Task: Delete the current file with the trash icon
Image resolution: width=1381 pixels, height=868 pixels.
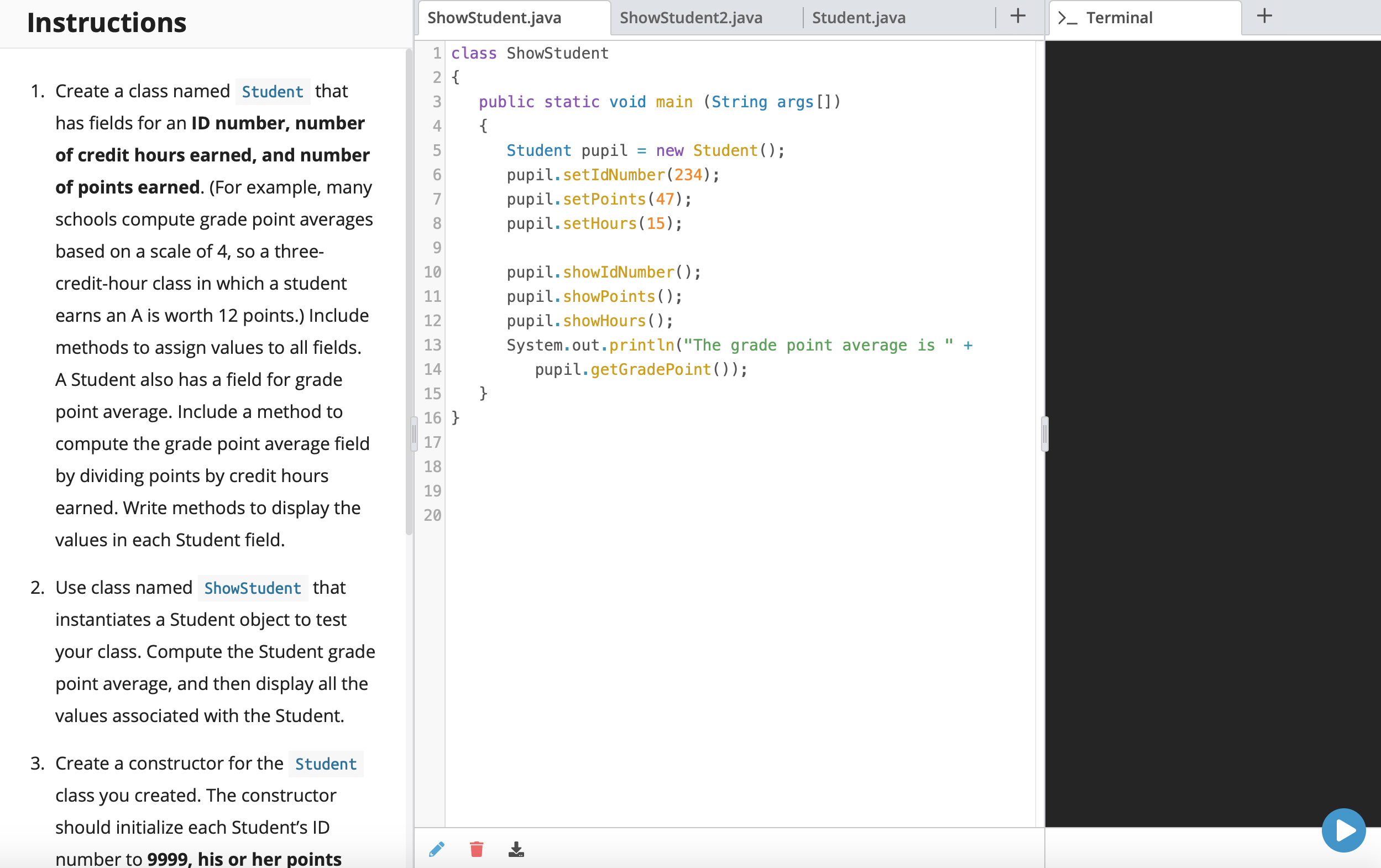Action: click(476, 850)
